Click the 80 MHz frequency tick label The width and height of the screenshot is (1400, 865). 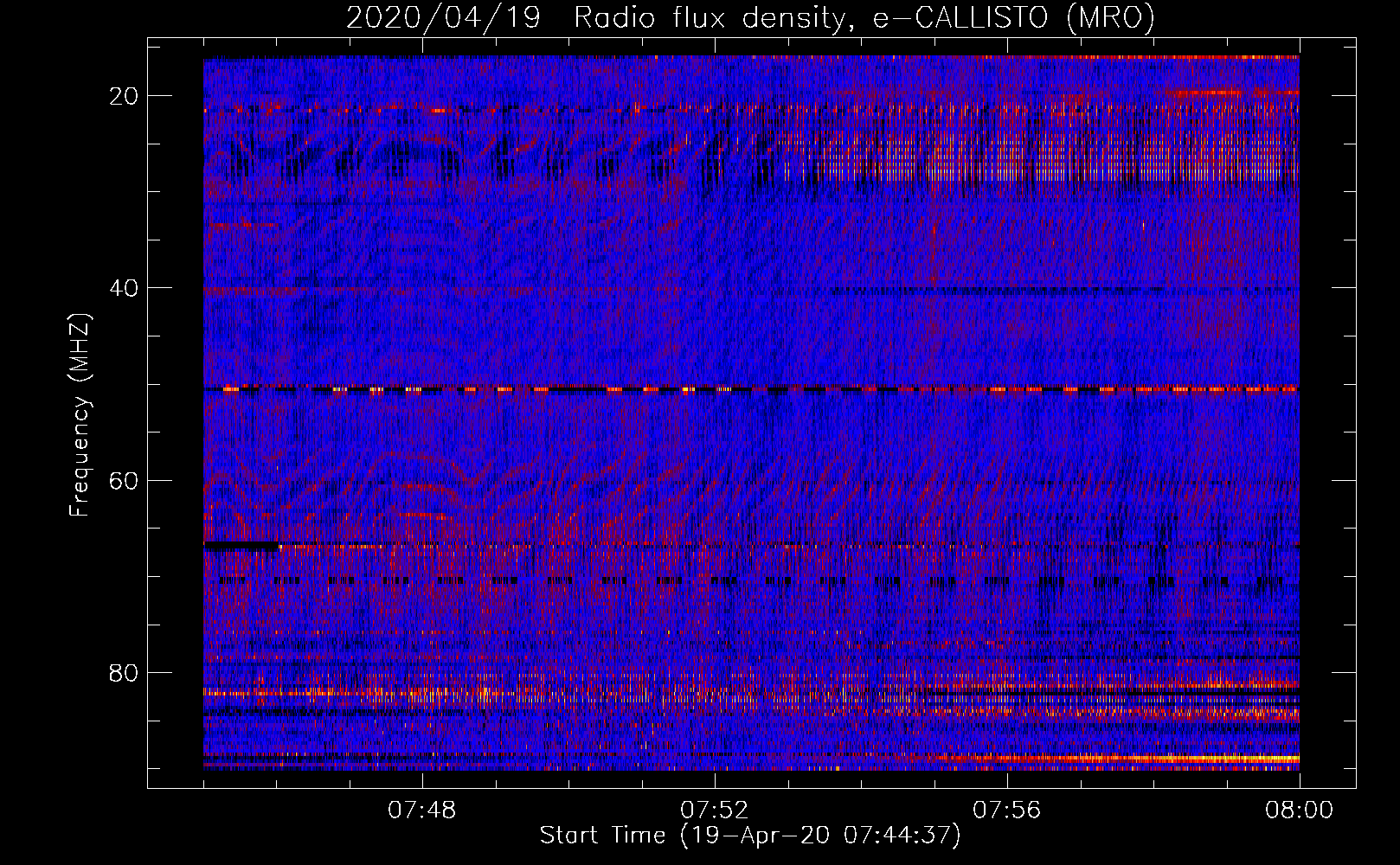pos(125,672)
